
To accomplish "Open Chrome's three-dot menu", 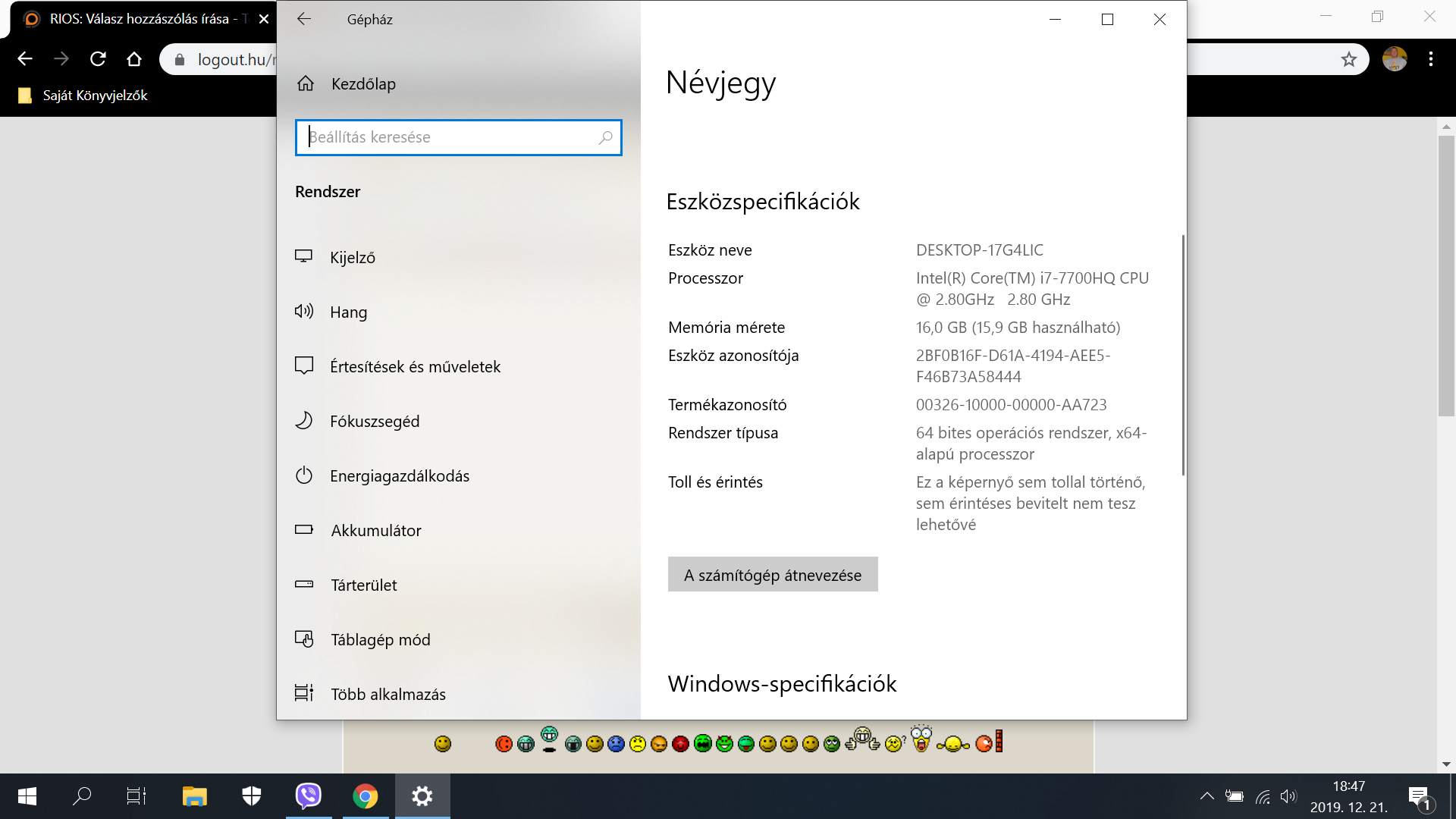I will [x=1430, y=59].
